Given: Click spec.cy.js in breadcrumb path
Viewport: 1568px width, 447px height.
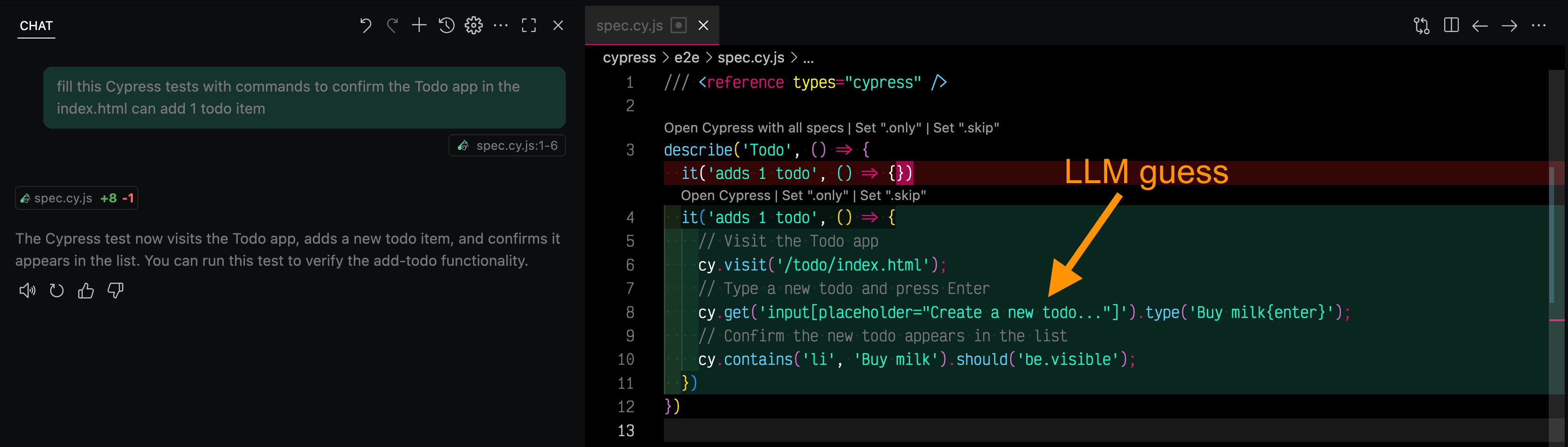Looking at the screenshot, I should [751, 58].
